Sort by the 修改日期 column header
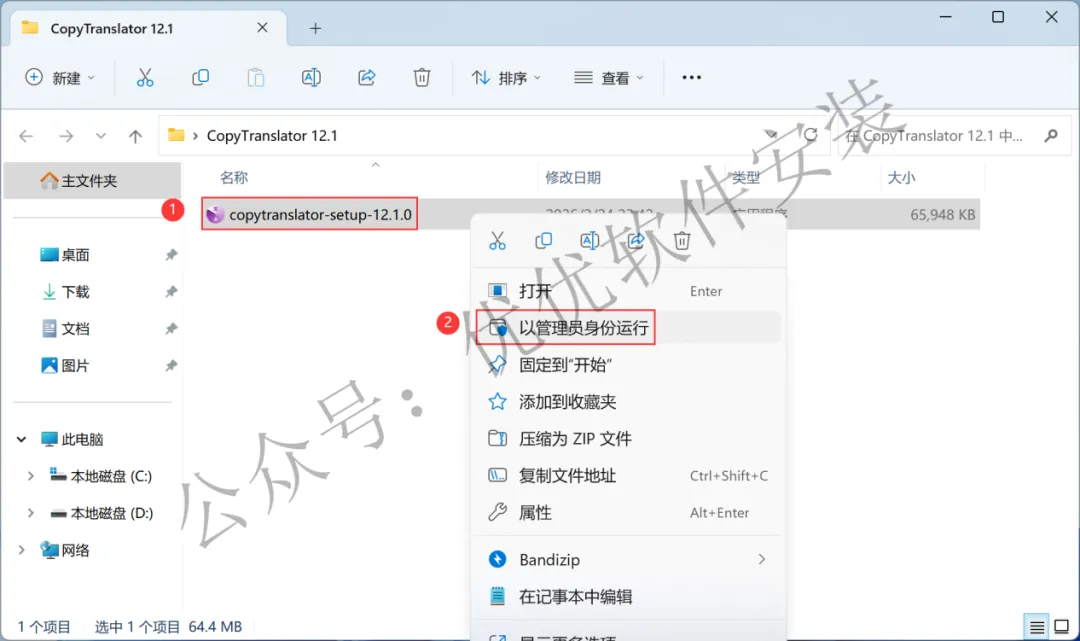 click(x=573, y=178)
